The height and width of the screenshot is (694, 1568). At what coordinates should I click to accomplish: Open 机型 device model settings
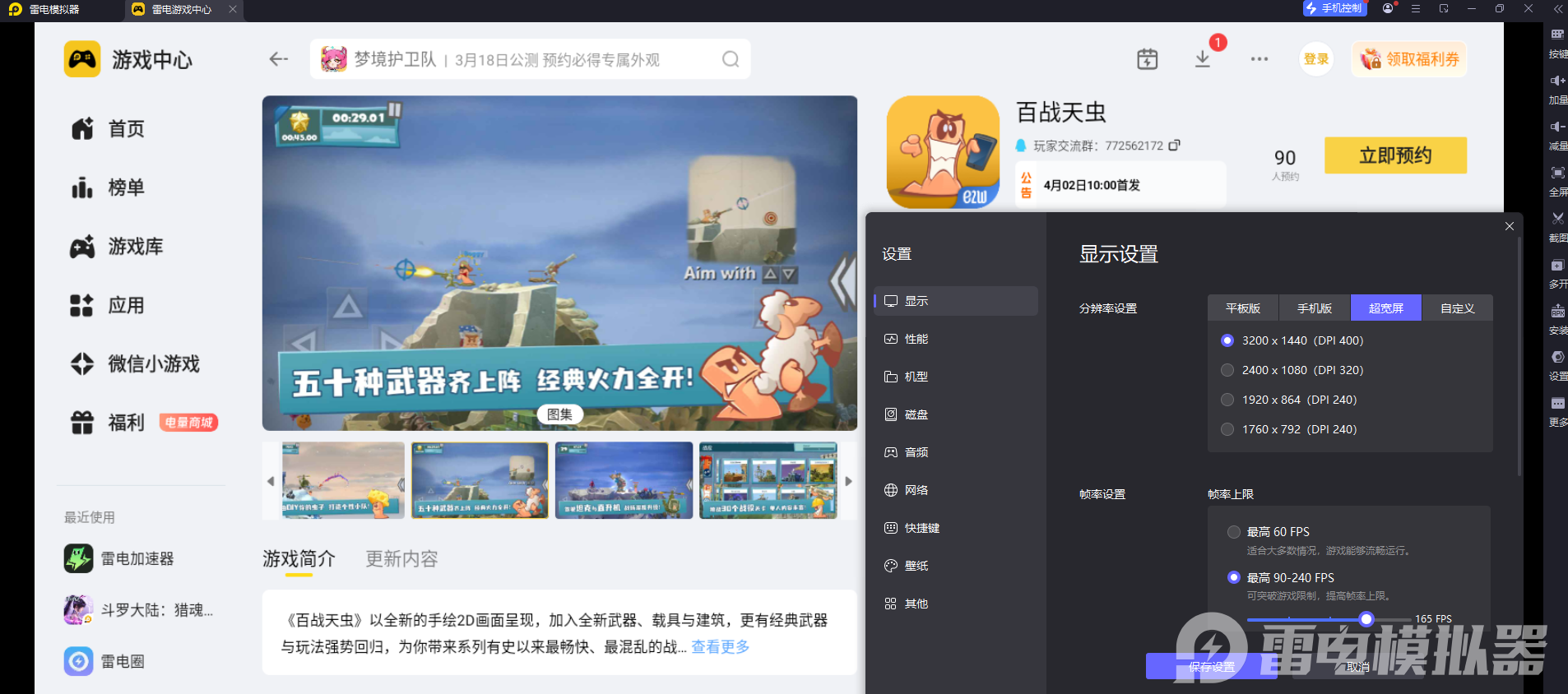tap(956, 377)
